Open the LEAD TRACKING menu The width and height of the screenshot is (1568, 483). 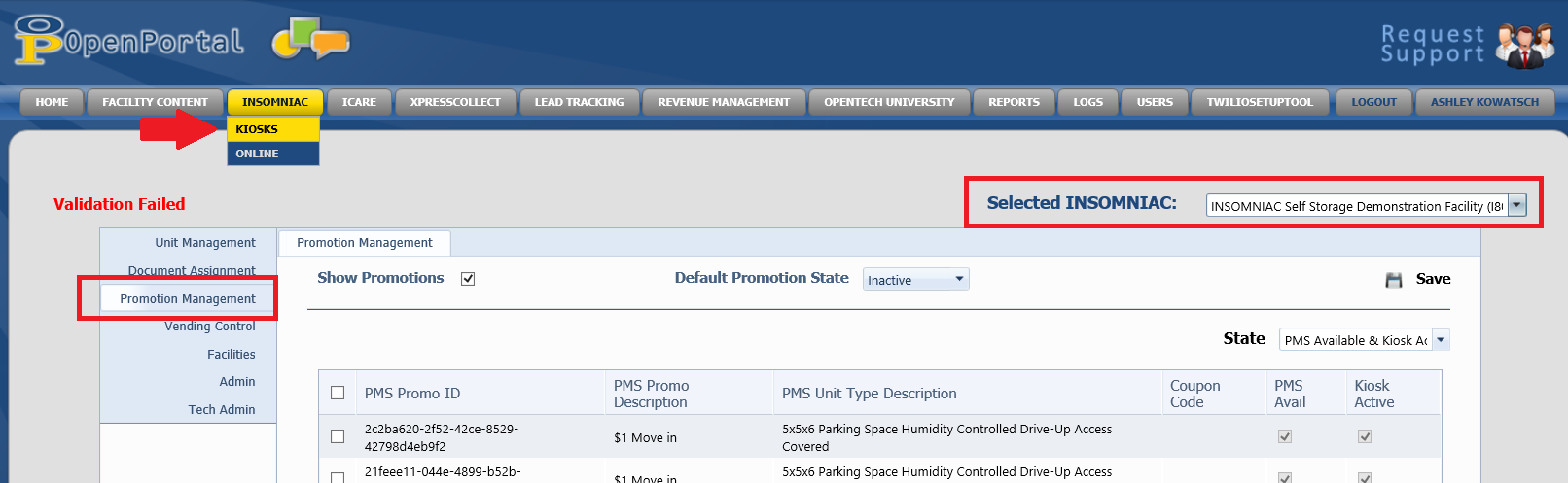click(x=579, y=102)
